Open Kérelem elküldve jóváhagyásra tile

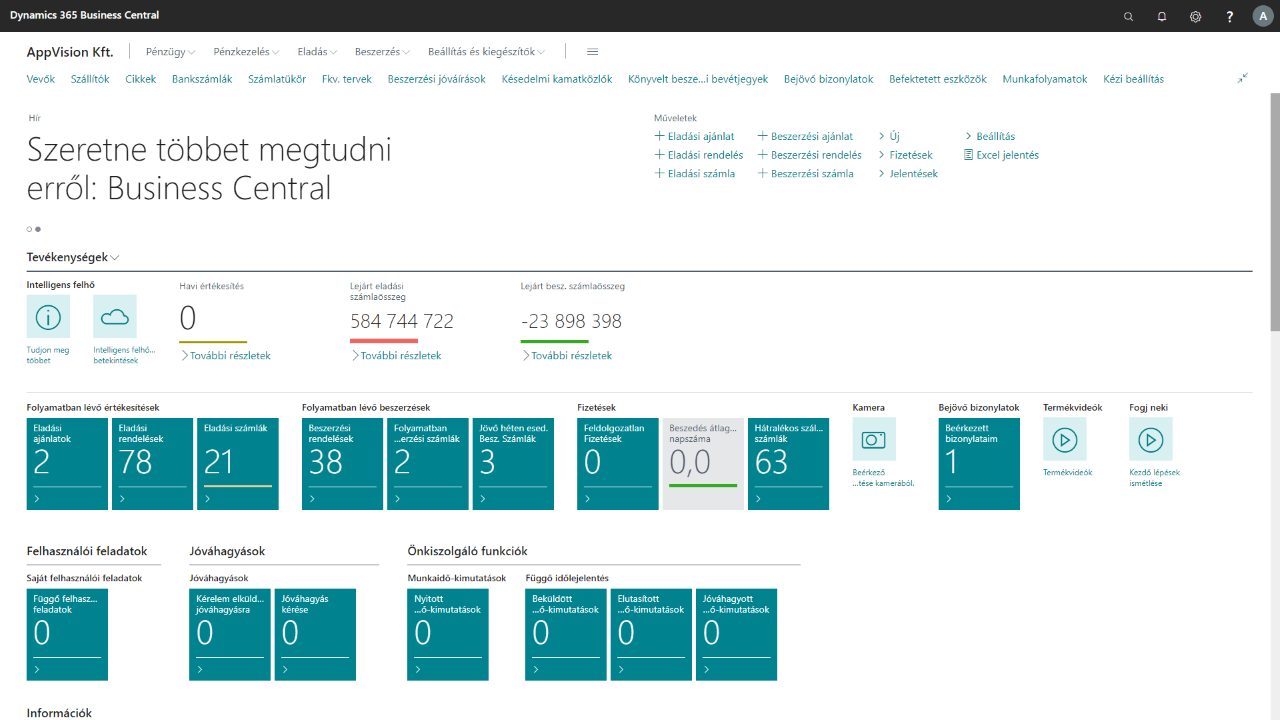coord(230,635)
